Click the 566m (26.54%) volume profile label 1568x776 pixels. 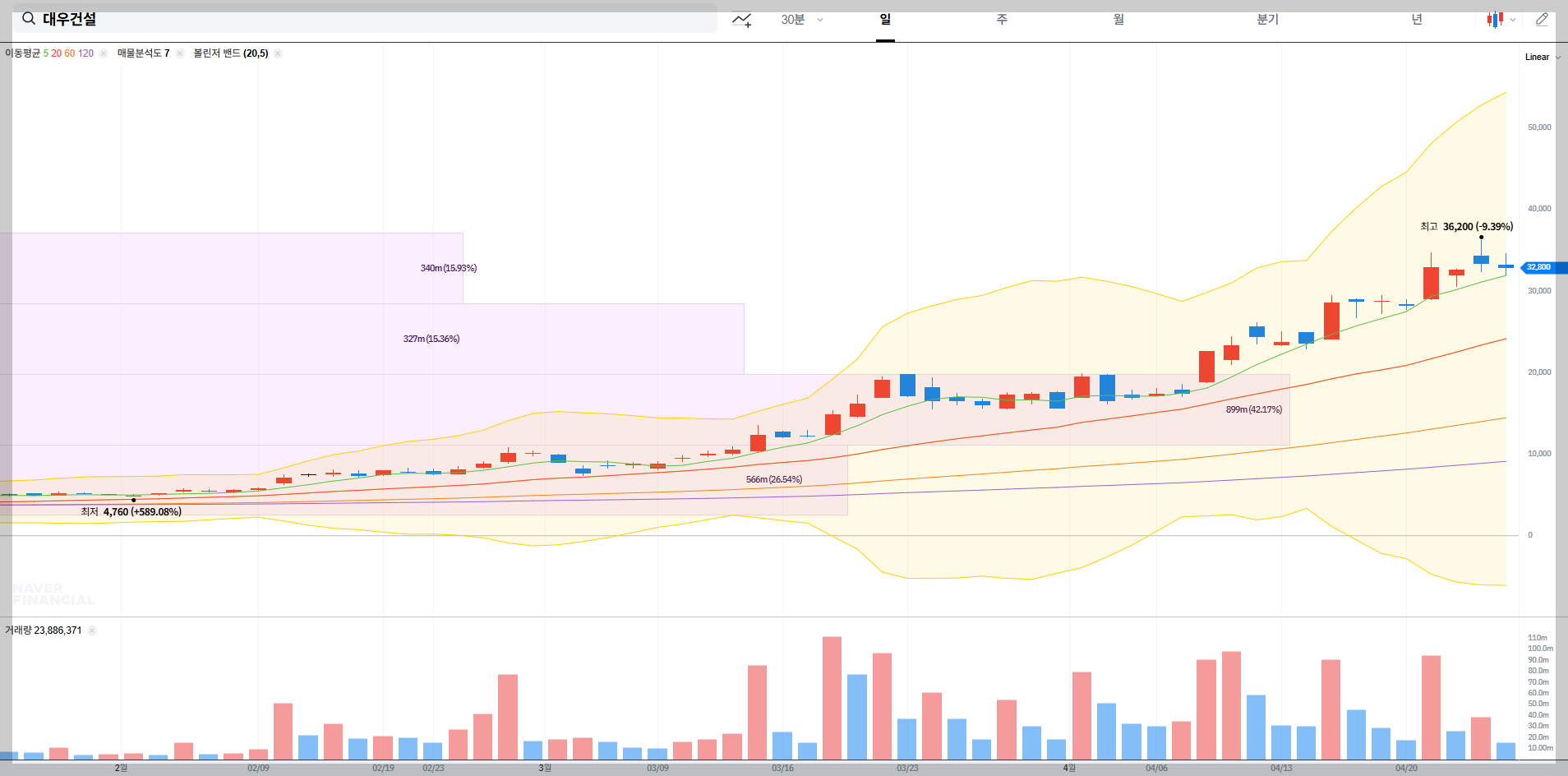pyautogui.click(x=774, y=479)
